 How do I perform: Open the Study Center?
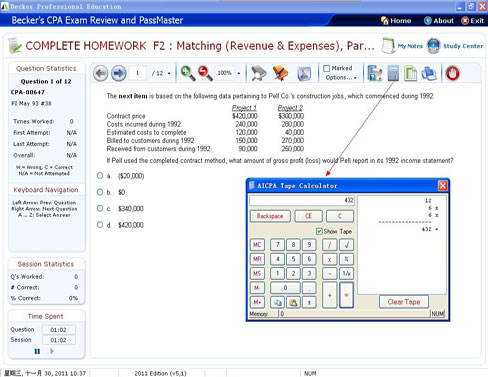pos(455,46)
